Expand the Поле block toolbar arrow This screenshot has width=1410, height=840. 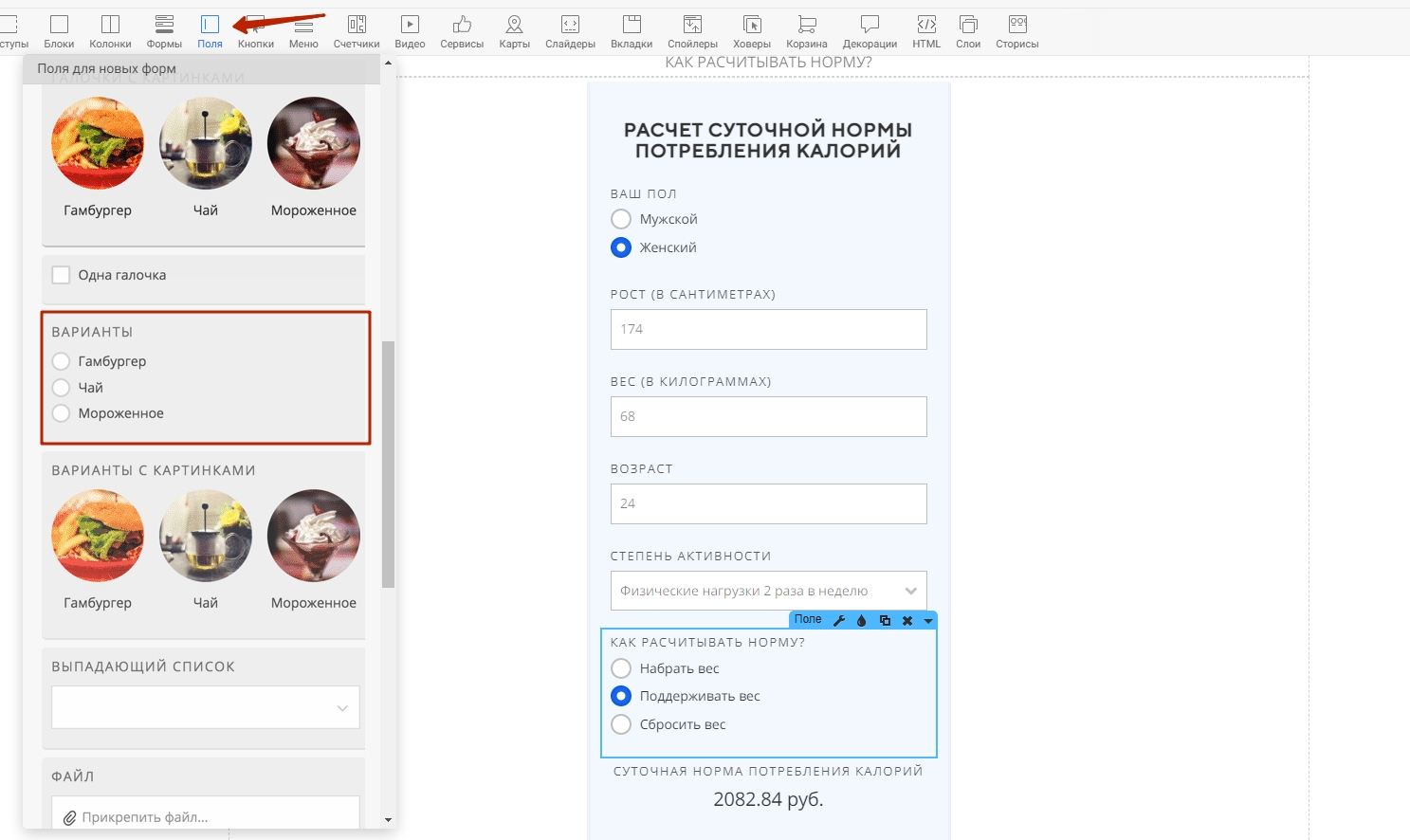pyautogui.click(x=928, y=621)
